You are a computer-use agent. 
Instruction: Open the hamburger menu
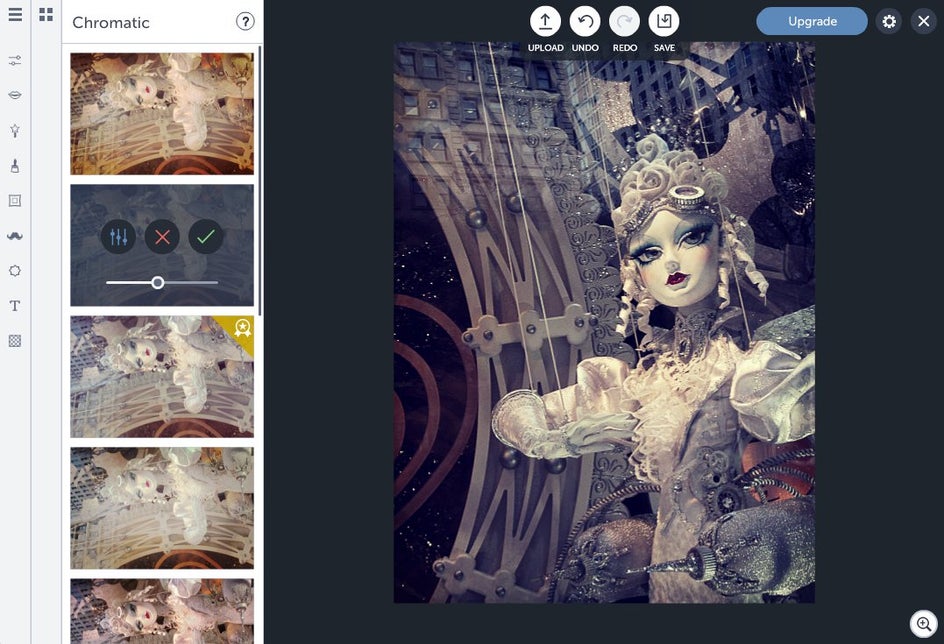pos(15,14)
